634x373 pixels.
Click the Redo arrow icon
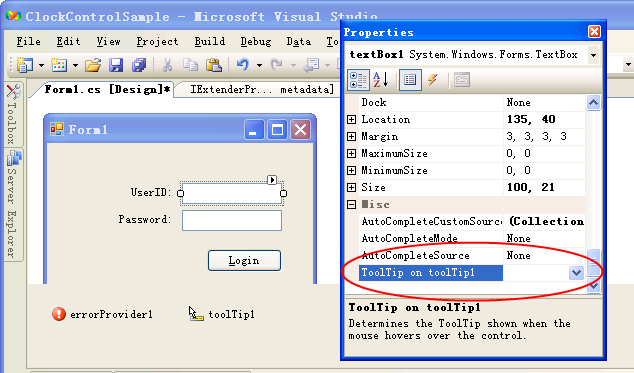point(277,64)
